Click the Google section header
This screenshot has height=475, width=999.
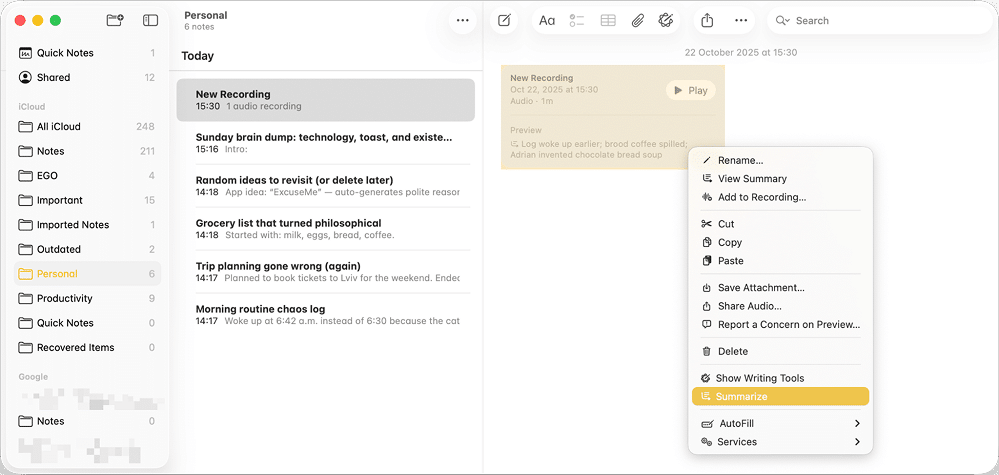[x=33, y=377]
